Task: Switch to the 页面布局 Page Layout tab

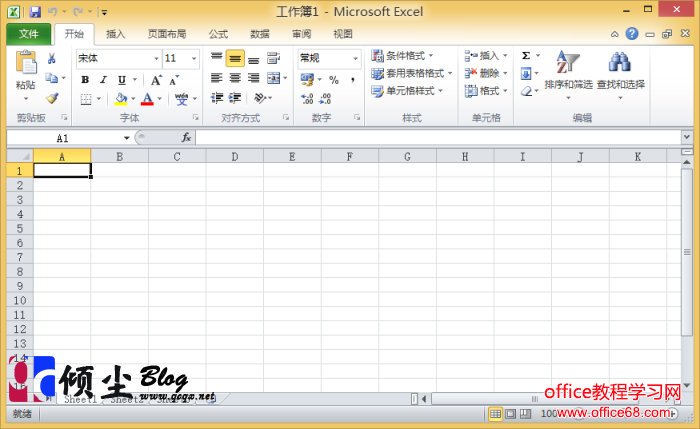Action: [167, 34]
